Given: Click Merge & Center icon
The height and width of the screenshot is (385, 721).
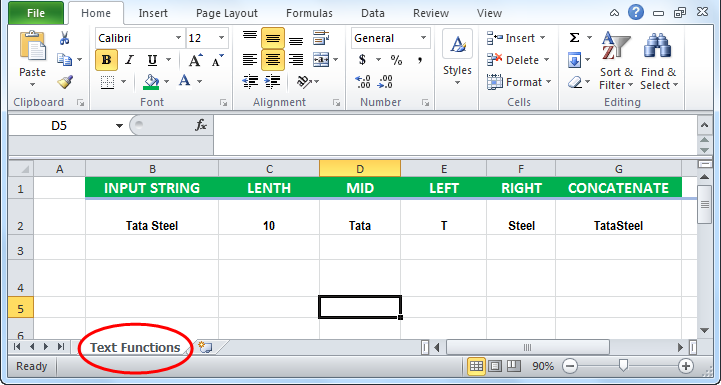Looking at the screenshot, I should [321, 60].
